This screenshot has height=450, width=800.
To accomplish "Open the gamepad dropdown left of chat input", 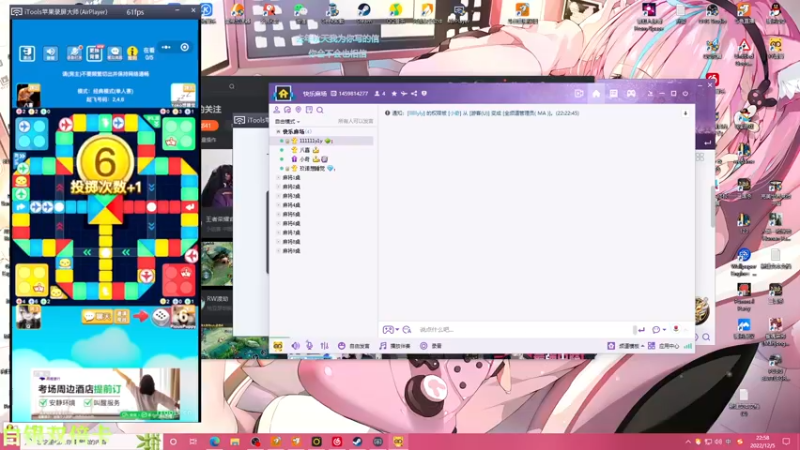I will coord(390,330).
